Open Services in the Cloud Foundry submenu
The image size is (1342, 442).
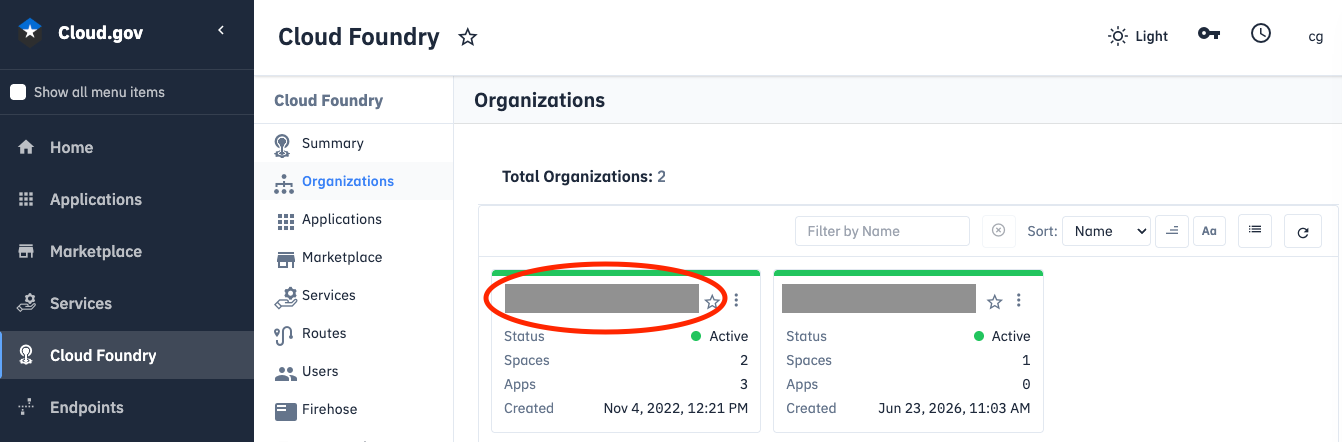coord(354,295)
